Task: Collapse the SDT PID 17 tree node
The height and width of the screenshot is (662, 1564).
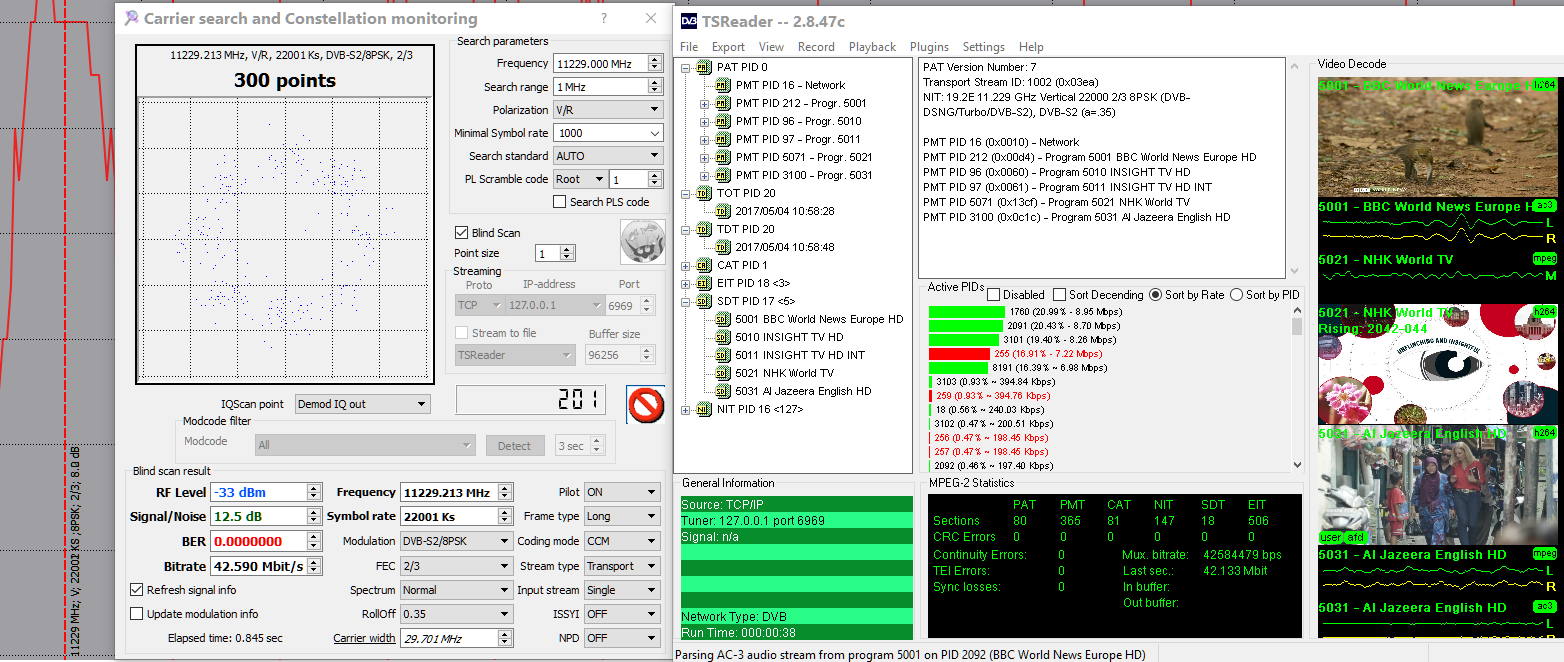Action: pos(685,301)
